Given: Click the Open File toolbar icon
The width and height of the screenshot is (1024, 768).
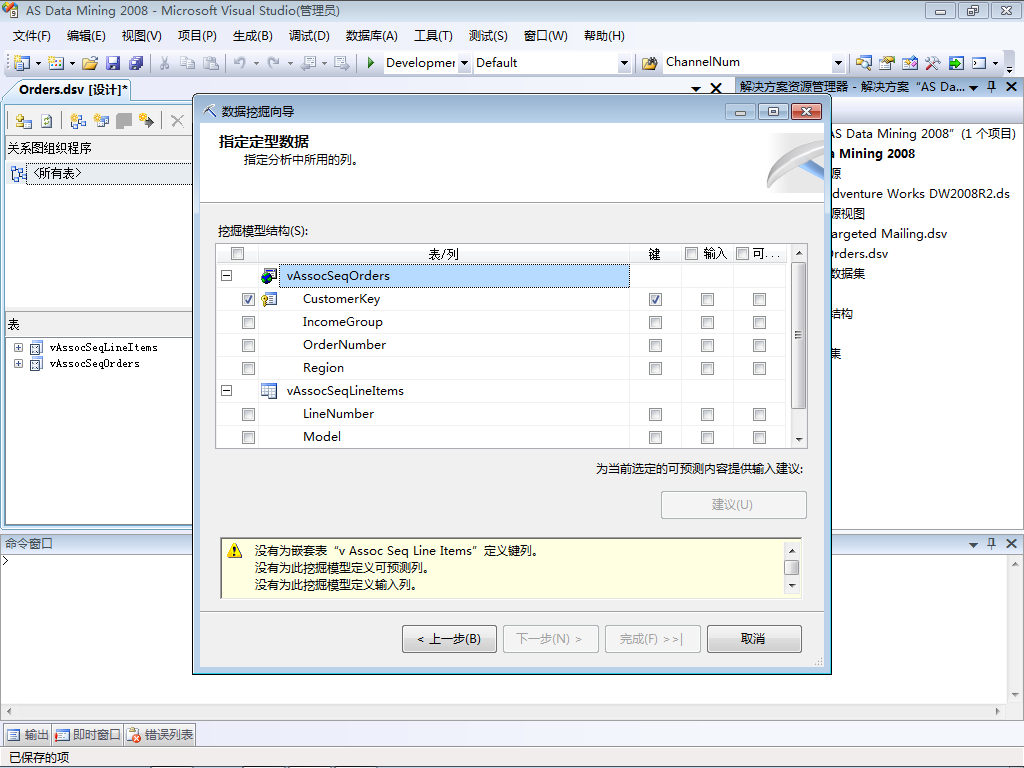Looking at the screenshot, I should click(90, 63).
